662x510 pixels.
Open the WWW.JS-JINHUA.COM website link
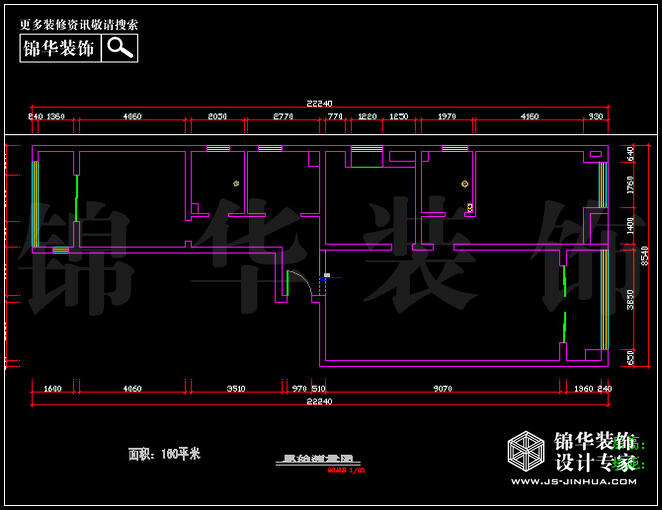(574, 482)
